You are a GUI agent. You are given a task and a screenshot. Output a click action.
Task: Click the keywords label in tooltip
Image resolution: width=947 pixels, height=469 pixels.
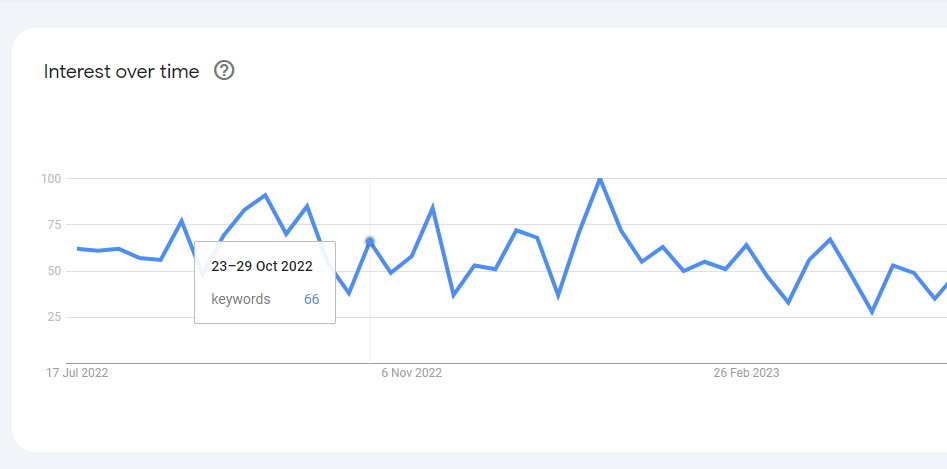pos(241,299)
